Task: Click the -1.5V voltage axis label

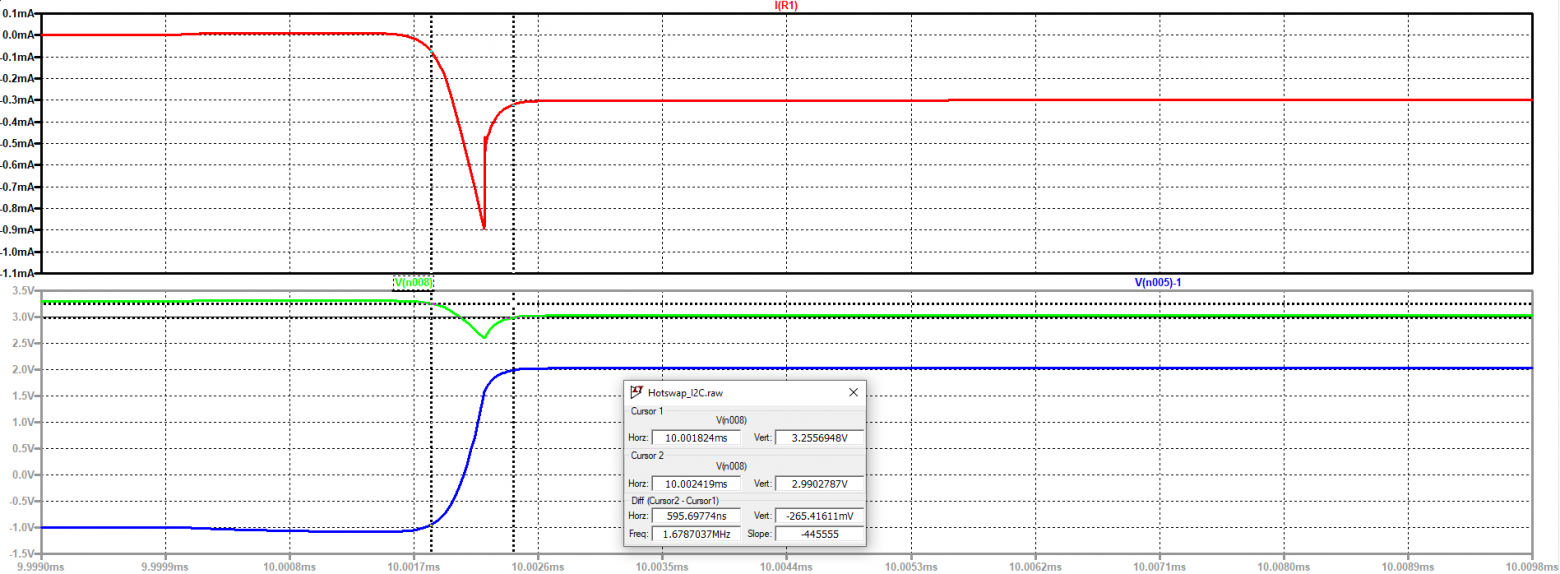Action: (22, 553)
